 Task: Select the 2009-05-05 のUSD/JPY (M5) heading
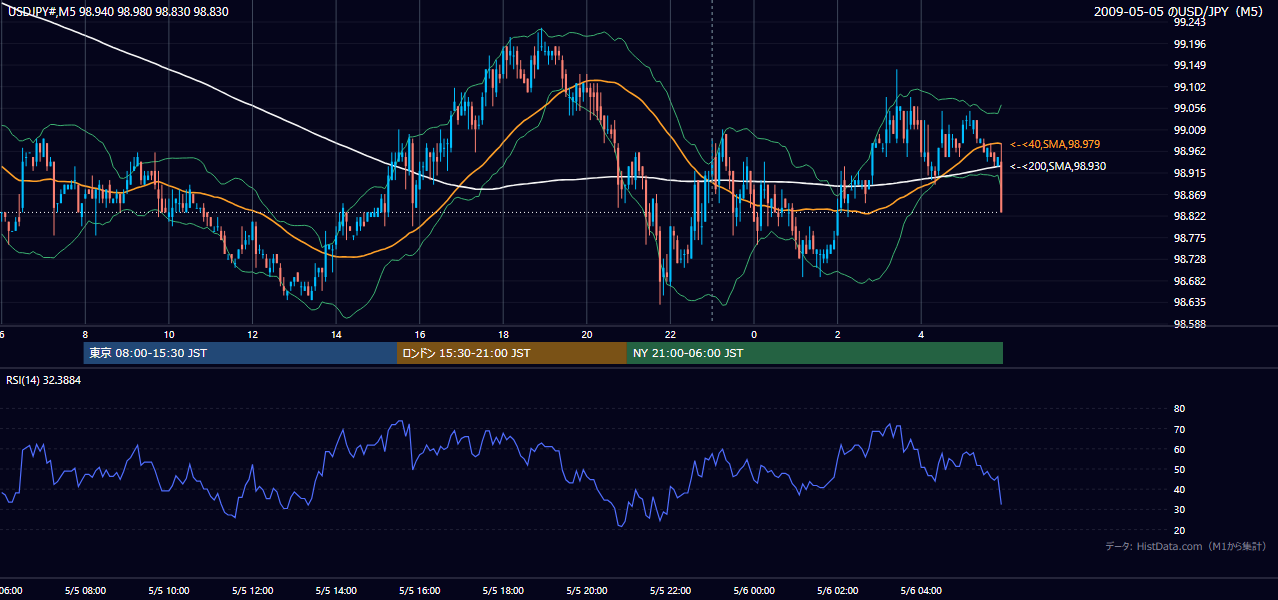click(x=1180, y=11)
